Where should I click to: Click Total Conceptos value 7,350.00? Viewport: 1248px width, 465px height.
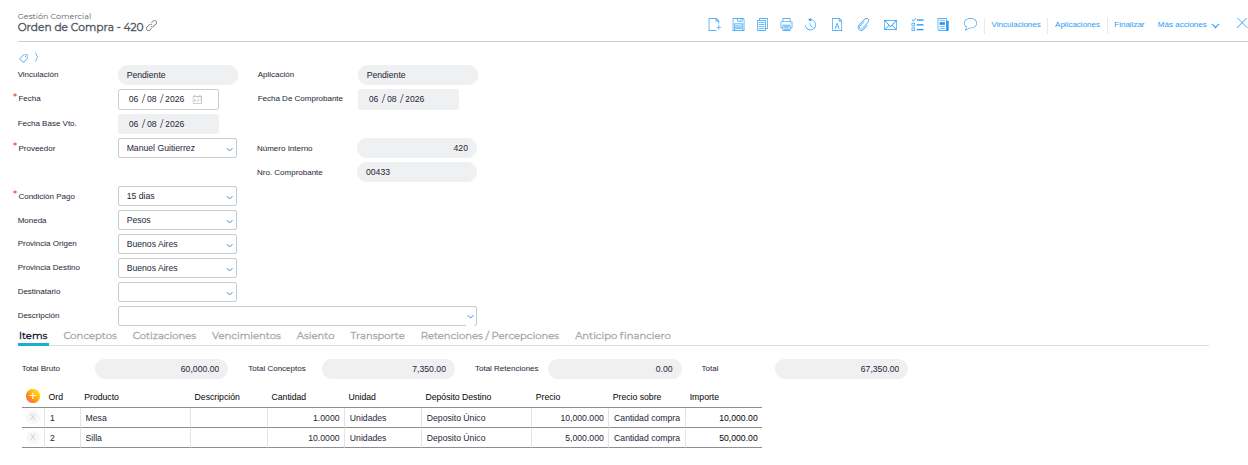389,369
